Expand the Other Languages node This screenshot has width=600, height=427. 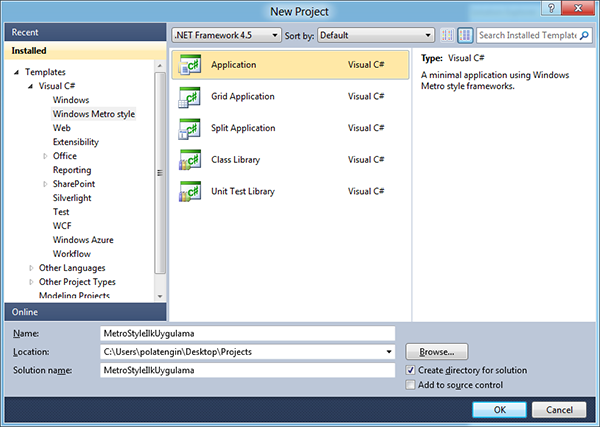pos(31,268)
